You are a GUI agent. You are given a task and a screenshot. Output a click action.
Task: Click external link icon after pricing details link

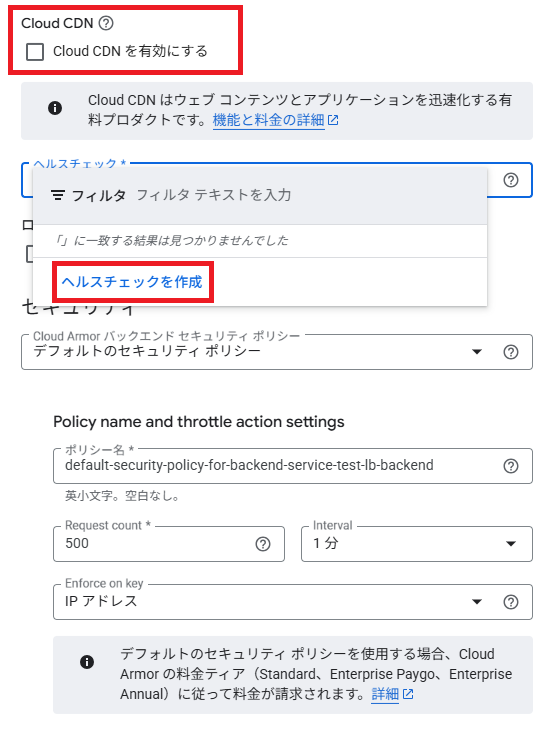333,120
